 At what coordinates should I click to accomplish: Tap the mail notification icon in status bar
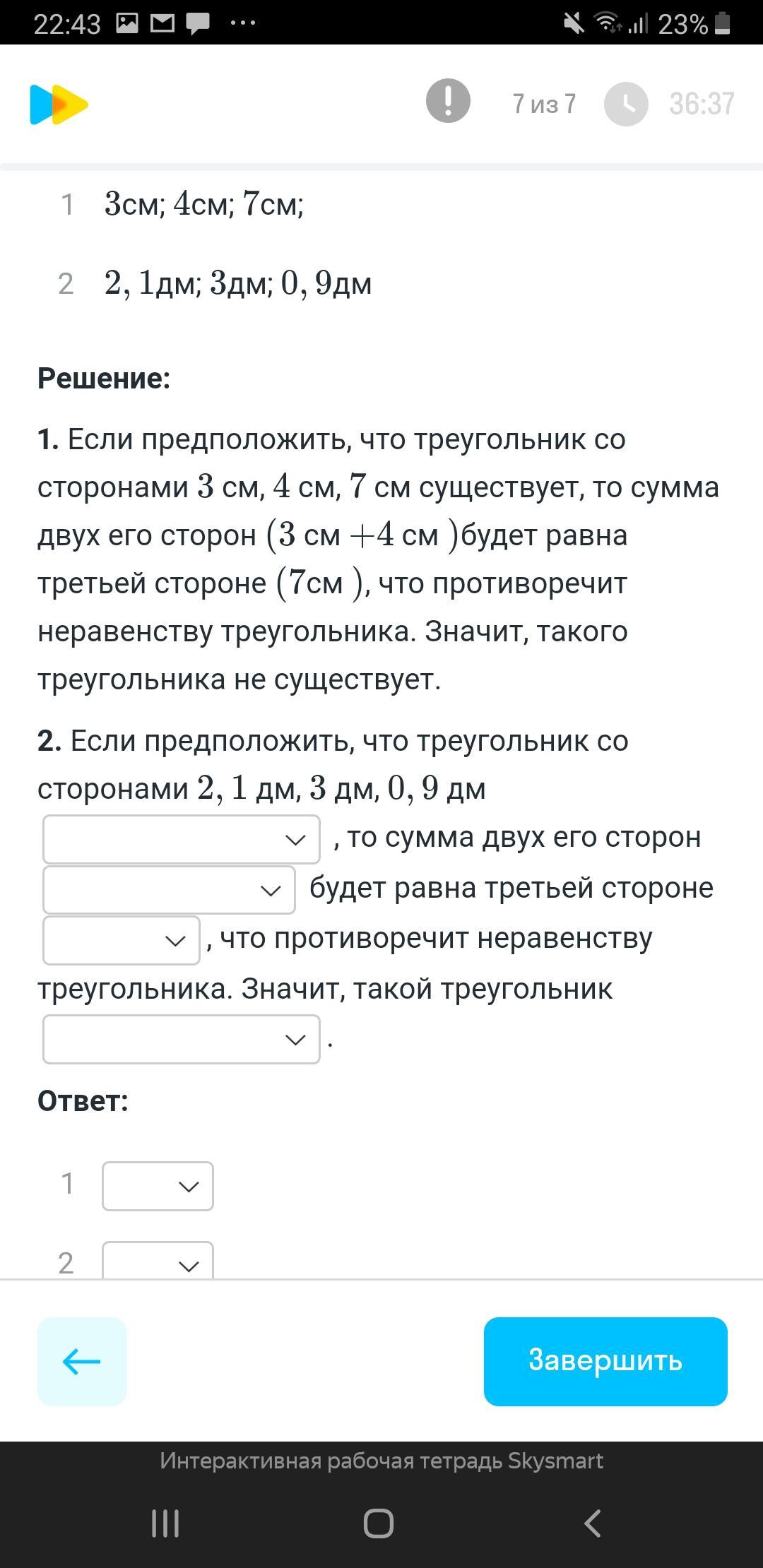pos(162,23)
